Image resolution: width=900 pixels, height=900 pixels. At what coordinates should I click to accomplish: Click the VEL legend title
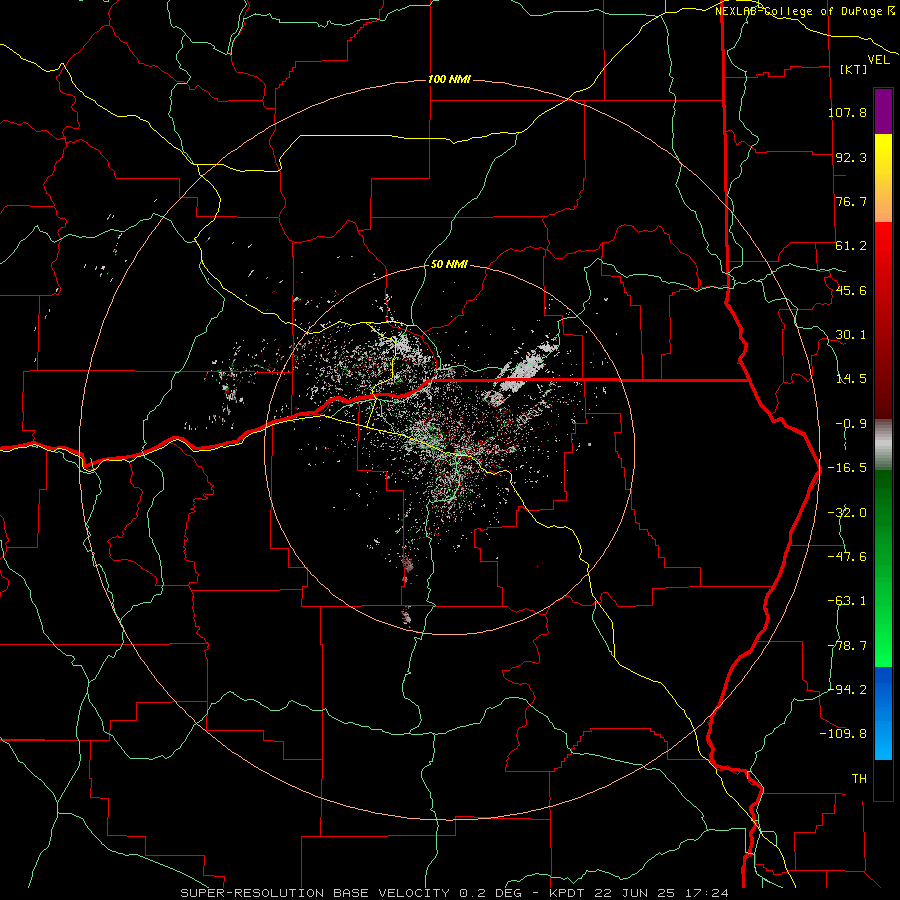(878, 60)
